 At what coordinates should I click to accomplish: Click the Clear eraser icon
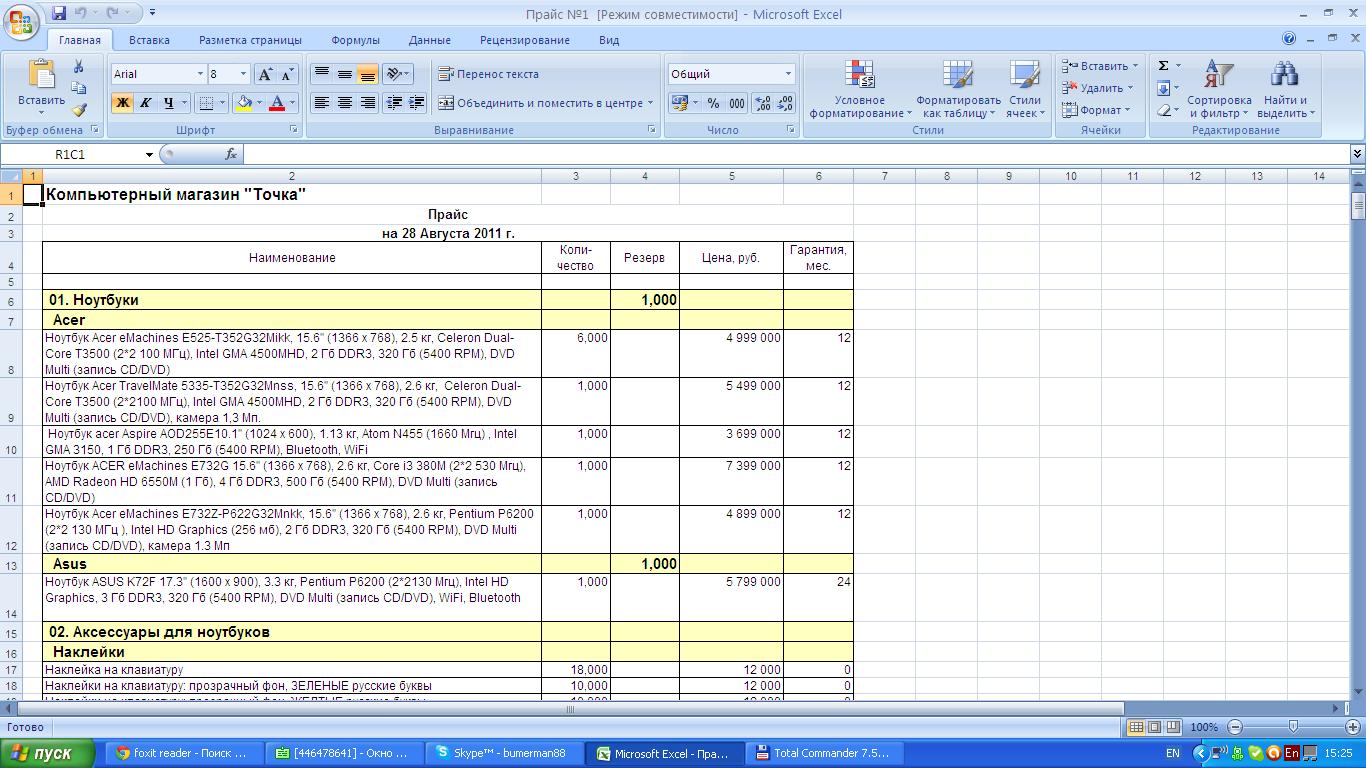coord(1164,110)
